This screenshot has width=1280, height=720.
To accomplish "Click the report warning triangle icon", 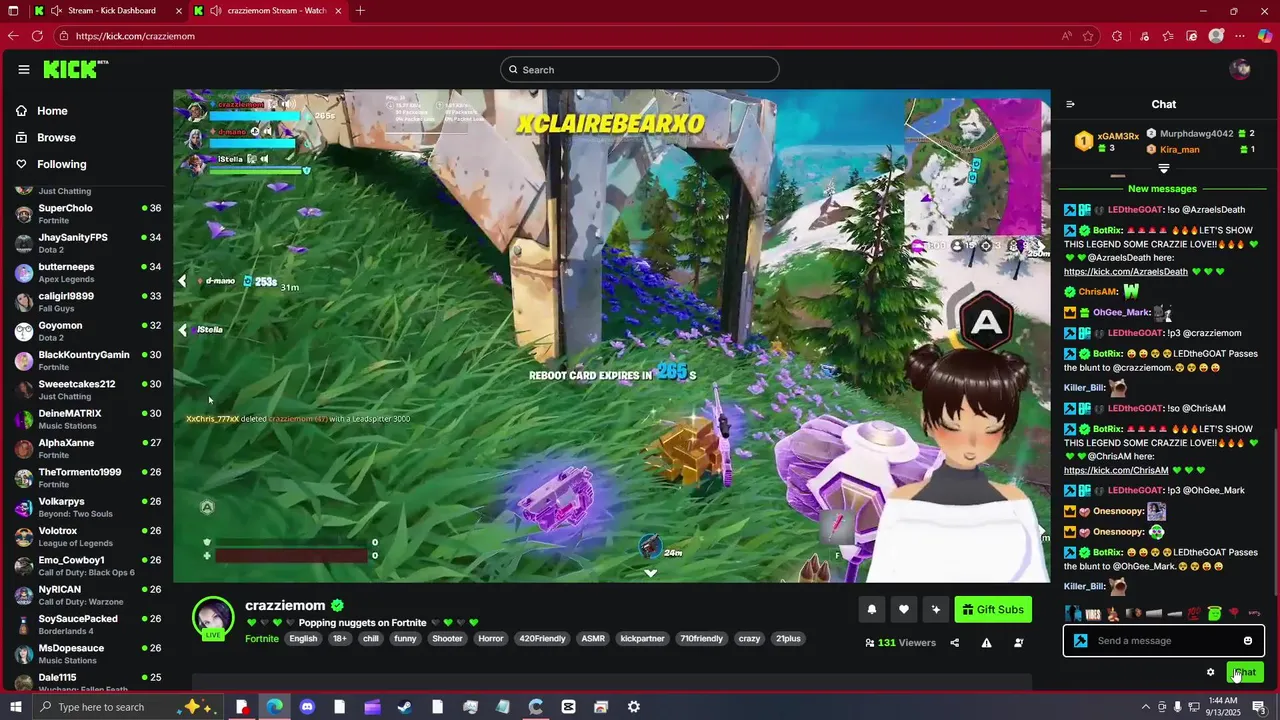I will click(986, 643).
